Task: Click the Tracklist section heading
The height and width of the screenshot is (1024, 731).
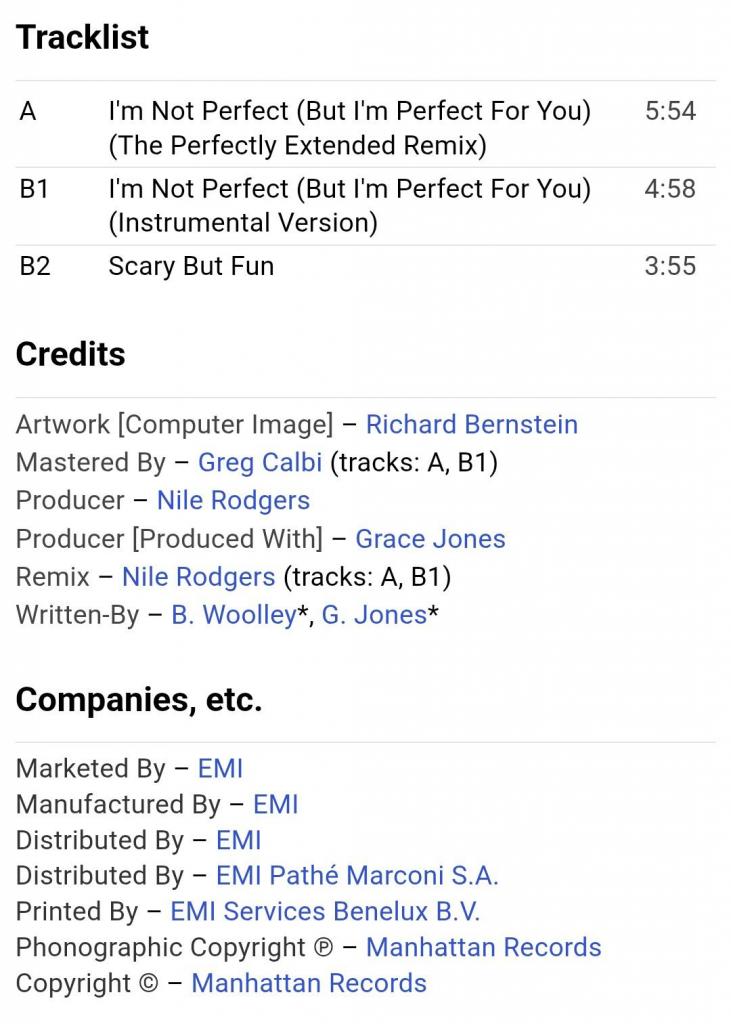Action: click(x=82, y=37)
